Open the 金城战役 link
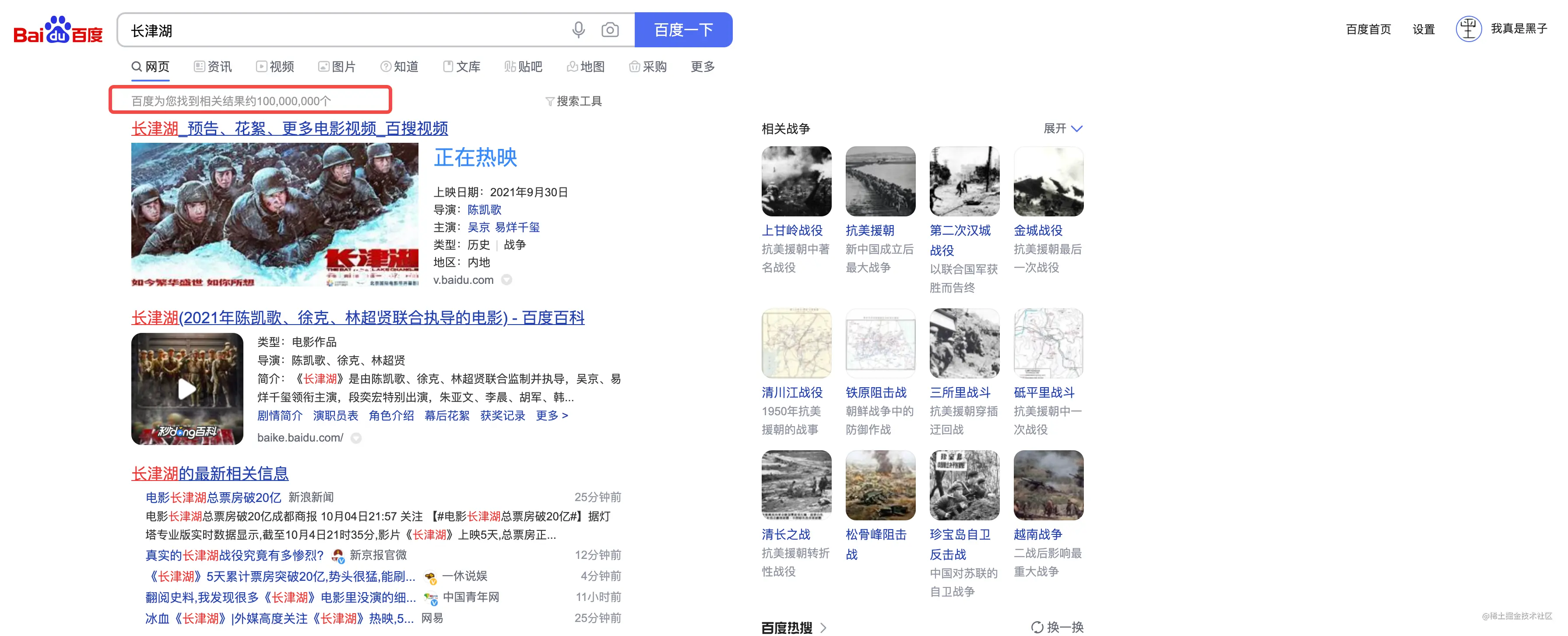1568x636 pixels. 1038,230
